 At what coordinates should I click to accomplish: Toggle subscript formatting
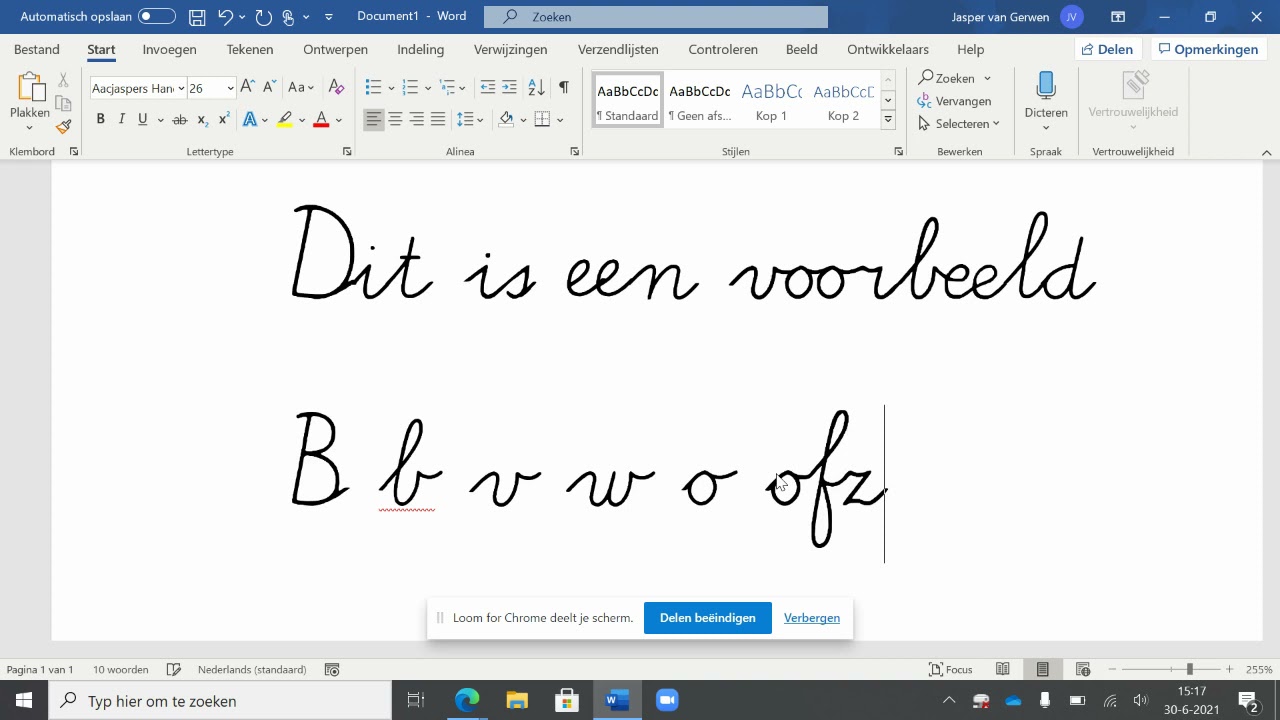pos(202,119)
